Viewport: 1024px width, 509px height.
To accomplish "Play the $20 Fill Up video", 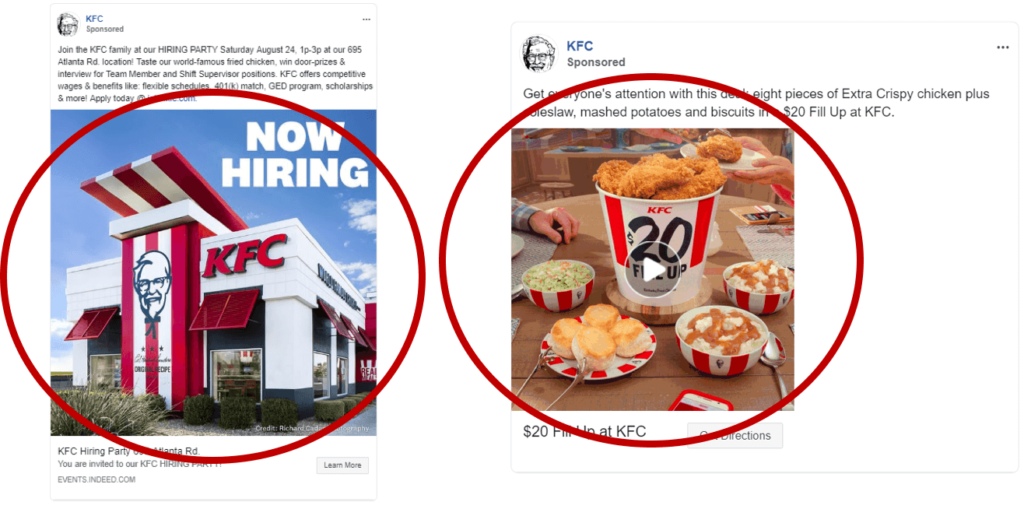I will click(x=654, y=270).
